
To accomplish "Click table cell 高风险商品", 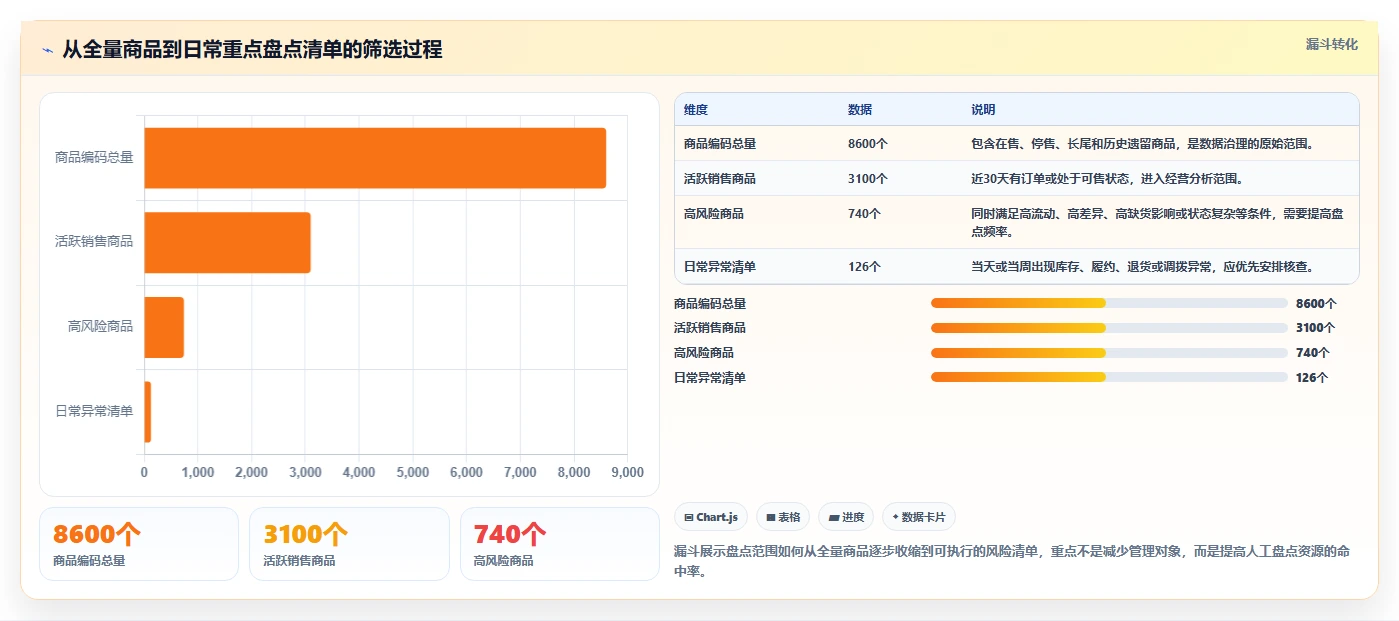I will (714, 214).
